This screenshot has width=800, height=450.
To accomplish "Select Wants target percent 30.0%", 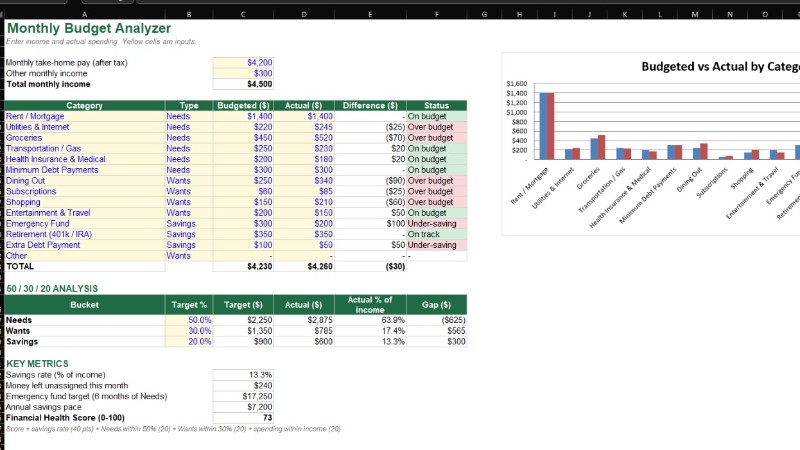I will [x=189, y=331].
